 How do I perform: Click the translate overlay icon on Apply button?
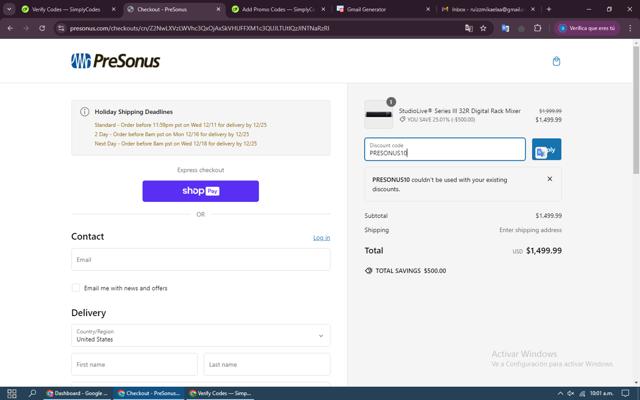[x=541, y=153]
